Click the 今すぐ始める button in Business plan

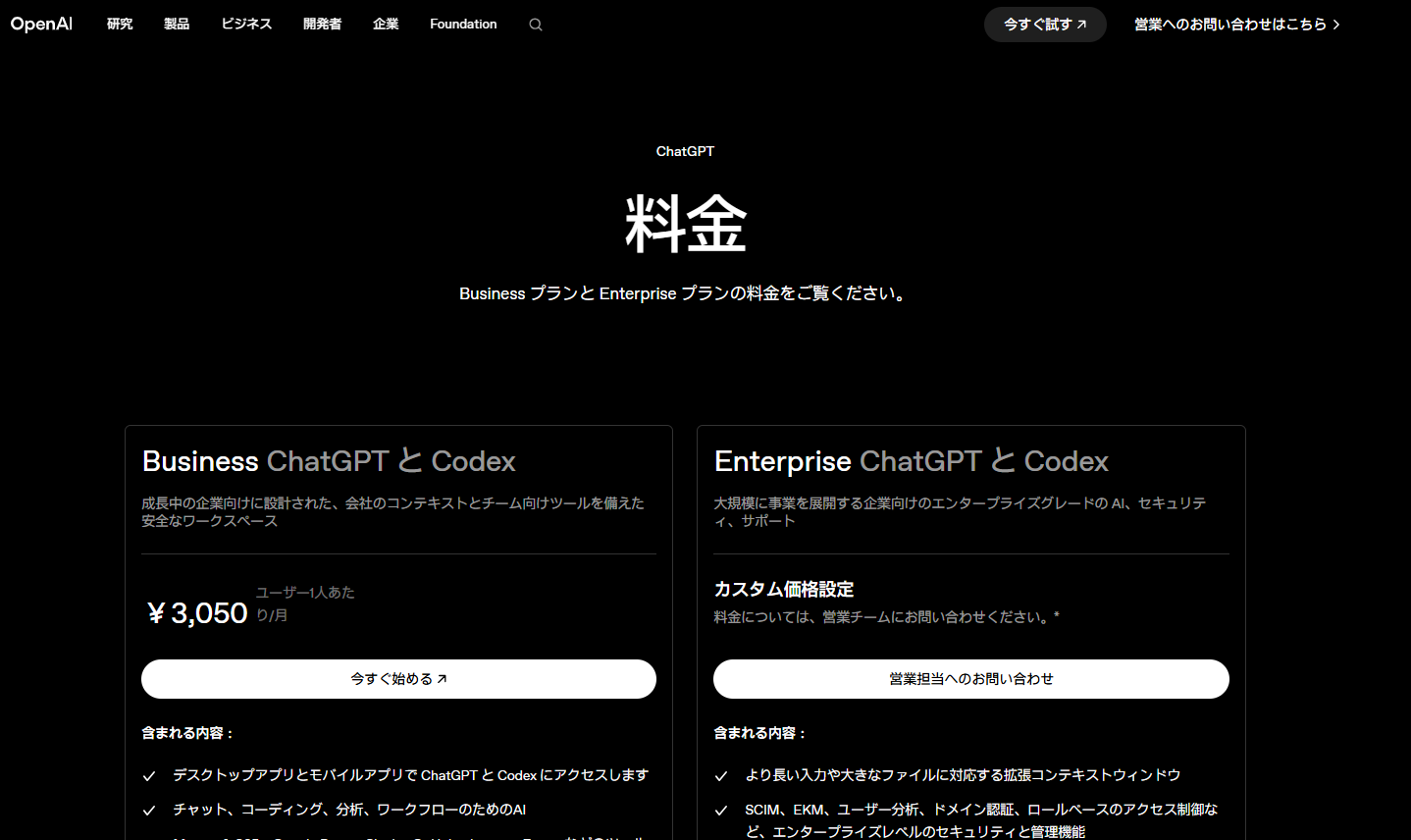pyautogui.click(x=398, y=679)
